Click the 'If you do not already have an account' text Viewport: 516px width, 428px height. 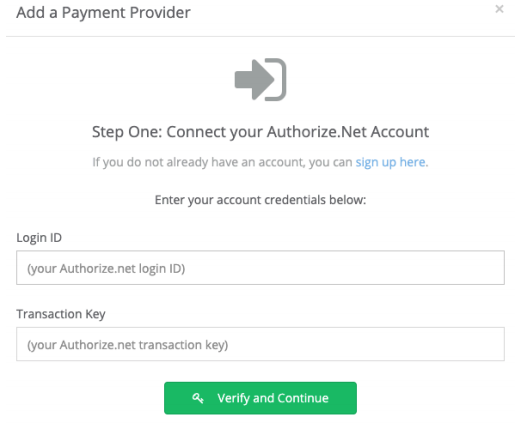222,162
